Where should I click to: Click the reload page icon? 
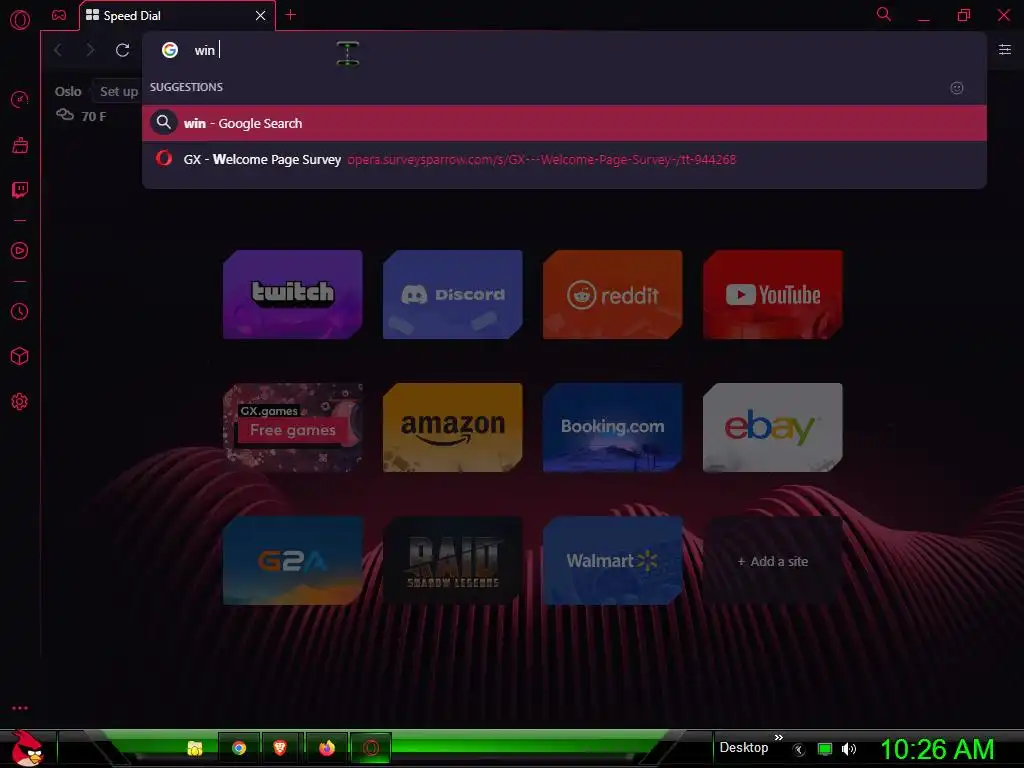point(122,50)
